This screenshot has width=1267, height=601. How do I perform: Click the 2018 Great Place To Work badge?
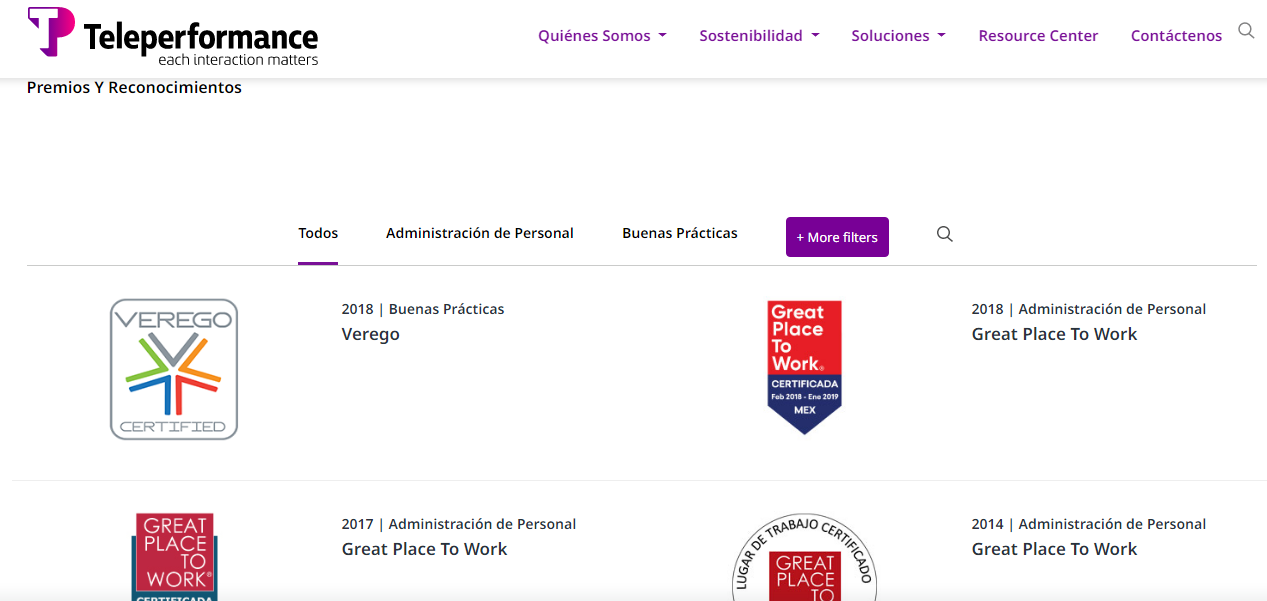pos(804,367)
